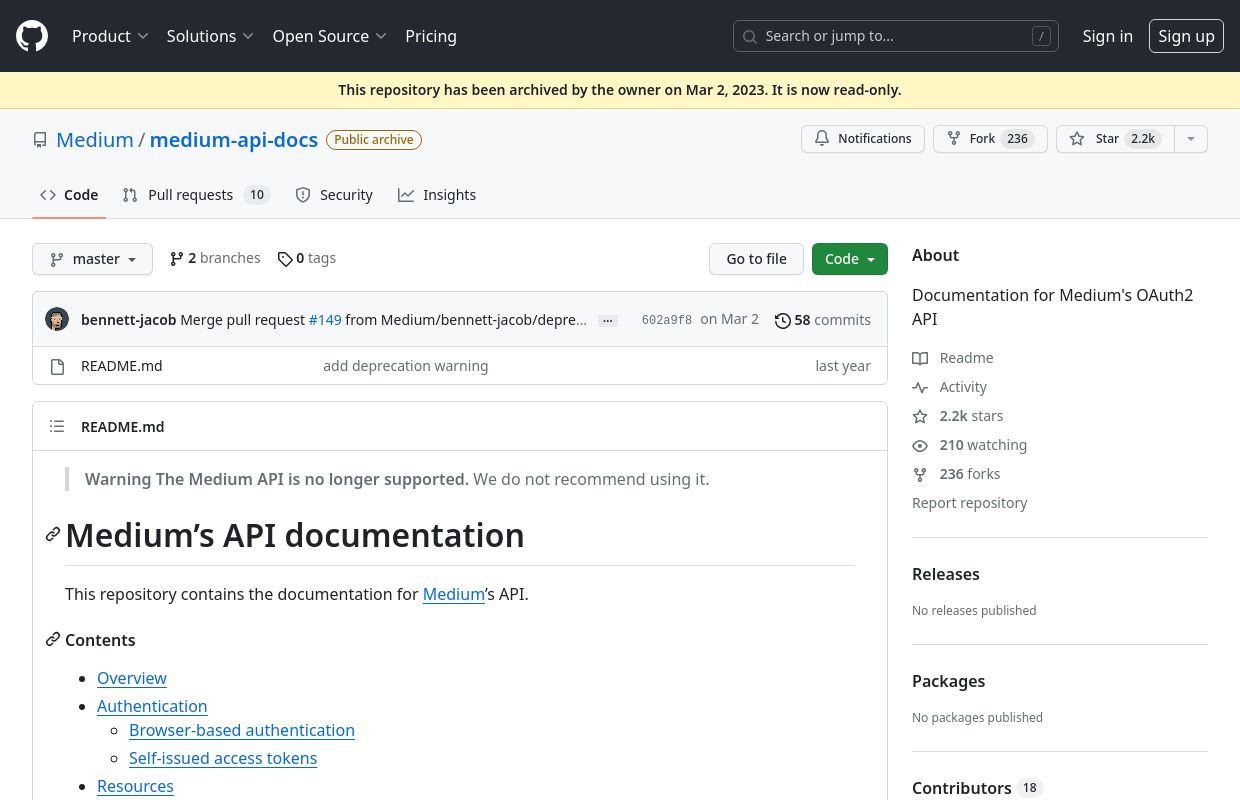
Task: Open the Resources contents link
Action: point(135,786)
